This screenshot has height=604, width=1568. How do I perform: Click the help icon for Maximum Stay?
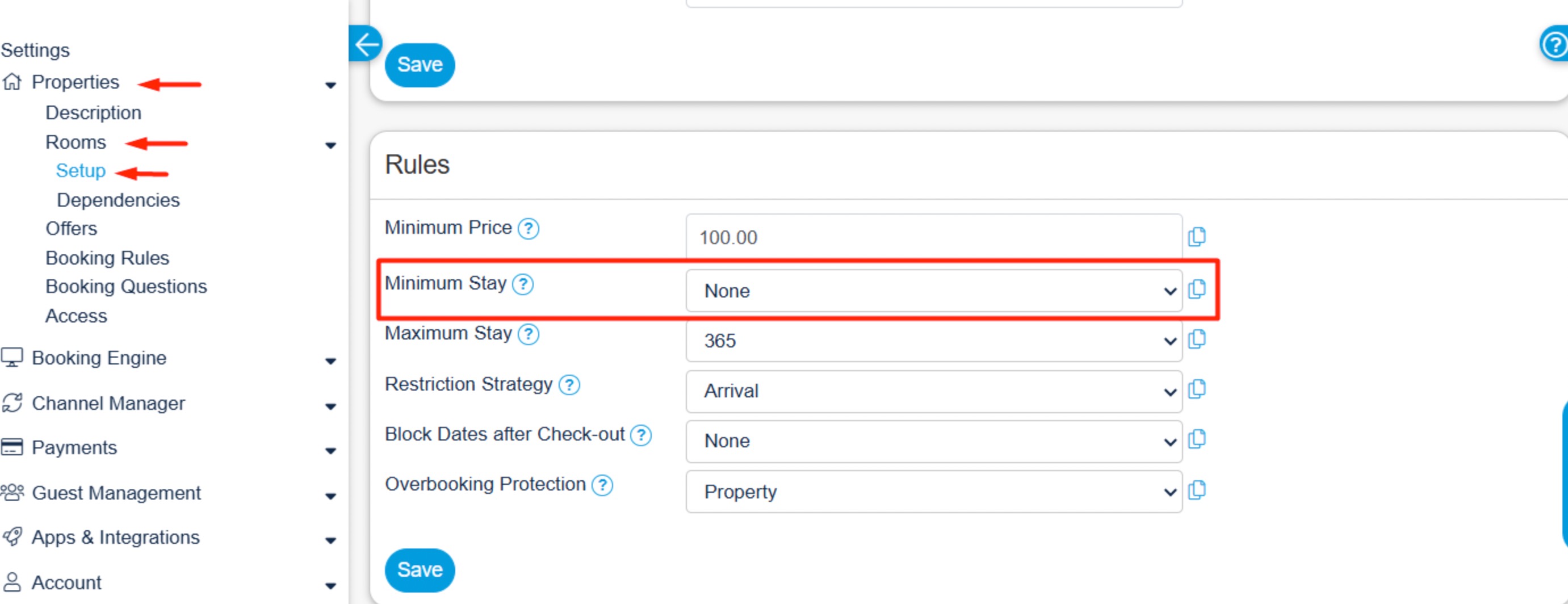tap(528, 334)
